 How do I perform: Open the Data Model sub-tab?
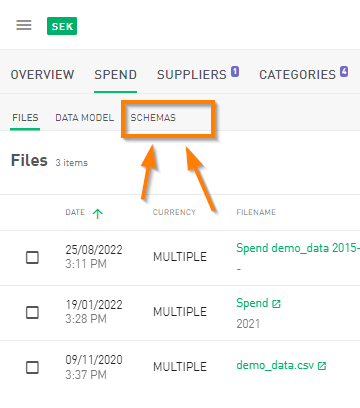(84, 118)
